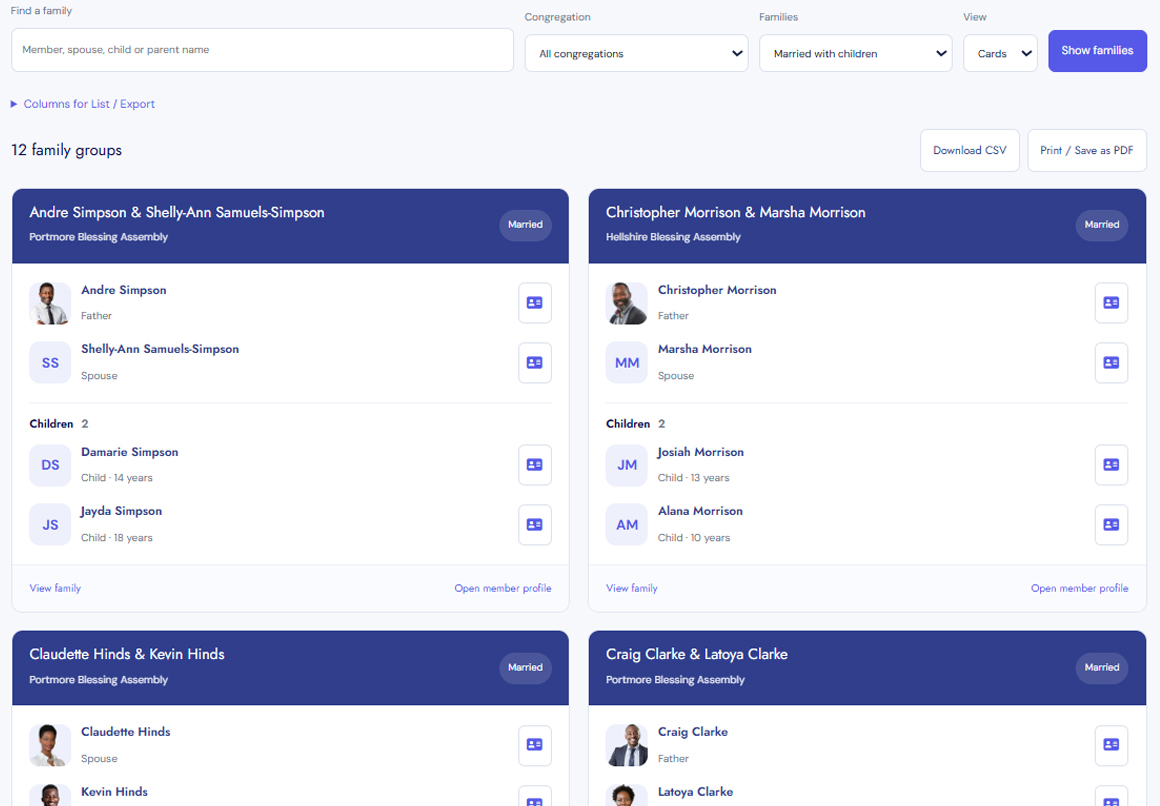Click the name Andre Simpson in member row
Viewport: 1160px width, 806px height.
pyautogui.click(x=124, y=290)
